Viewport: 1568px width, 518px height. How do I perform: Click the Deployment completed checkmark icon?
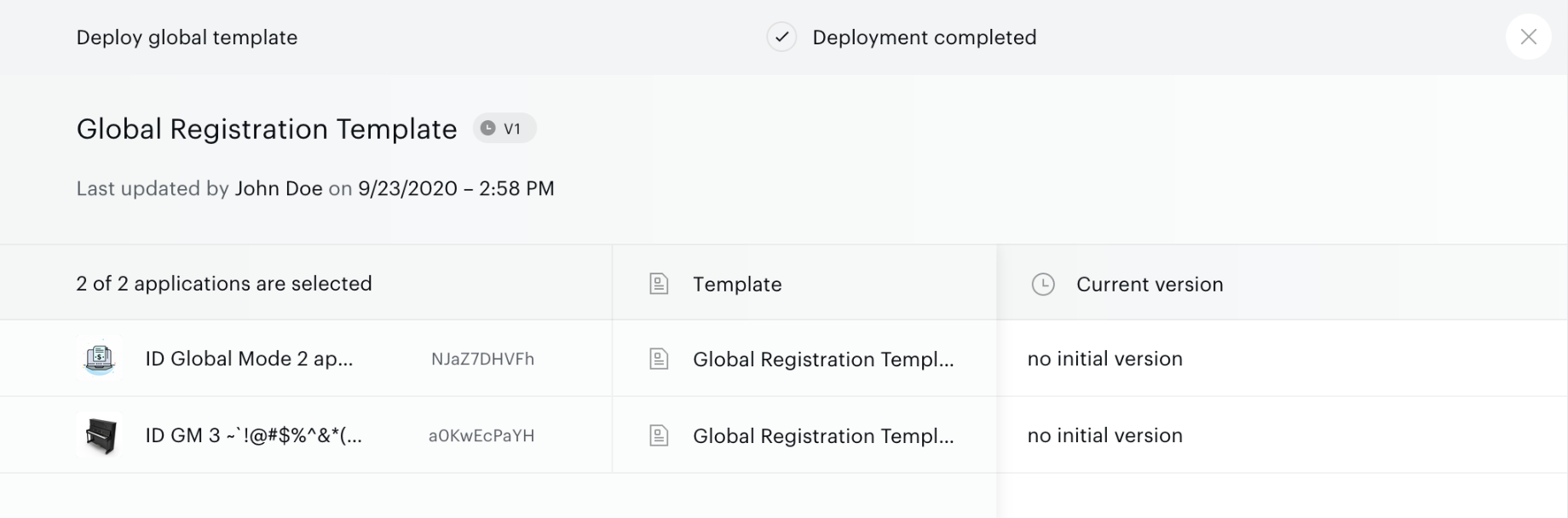[781, 37]
